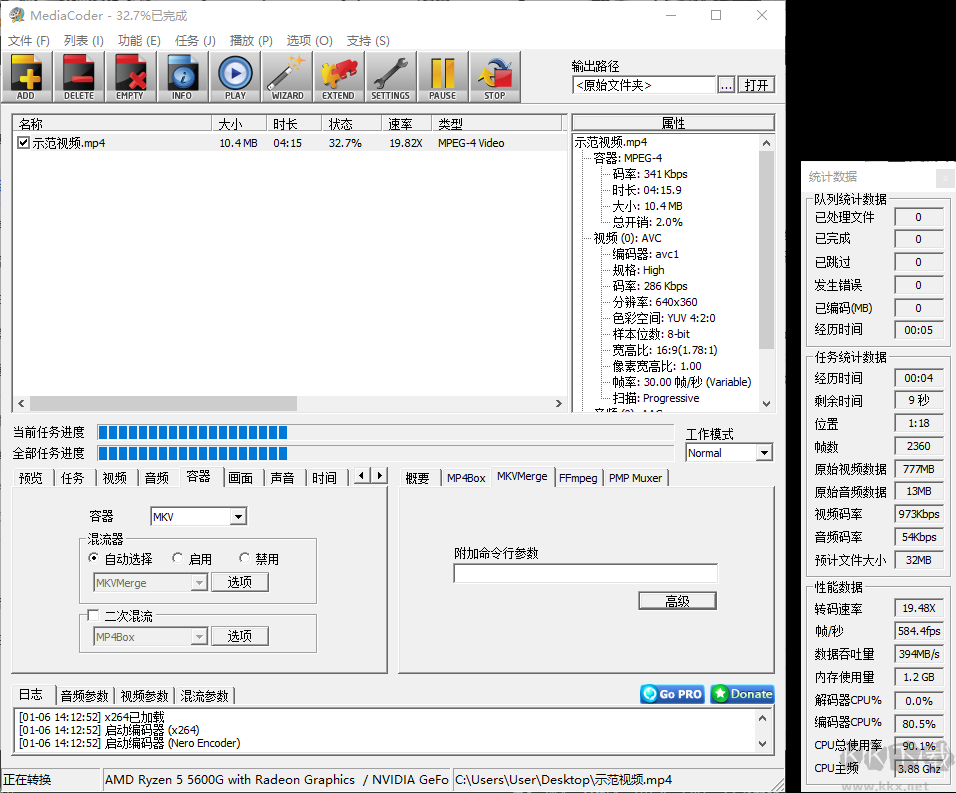Image resolution: width=956 pixels, height=793 pixels.
Task: Click the ADD icon to add files
Action: [x=26, y=77]
